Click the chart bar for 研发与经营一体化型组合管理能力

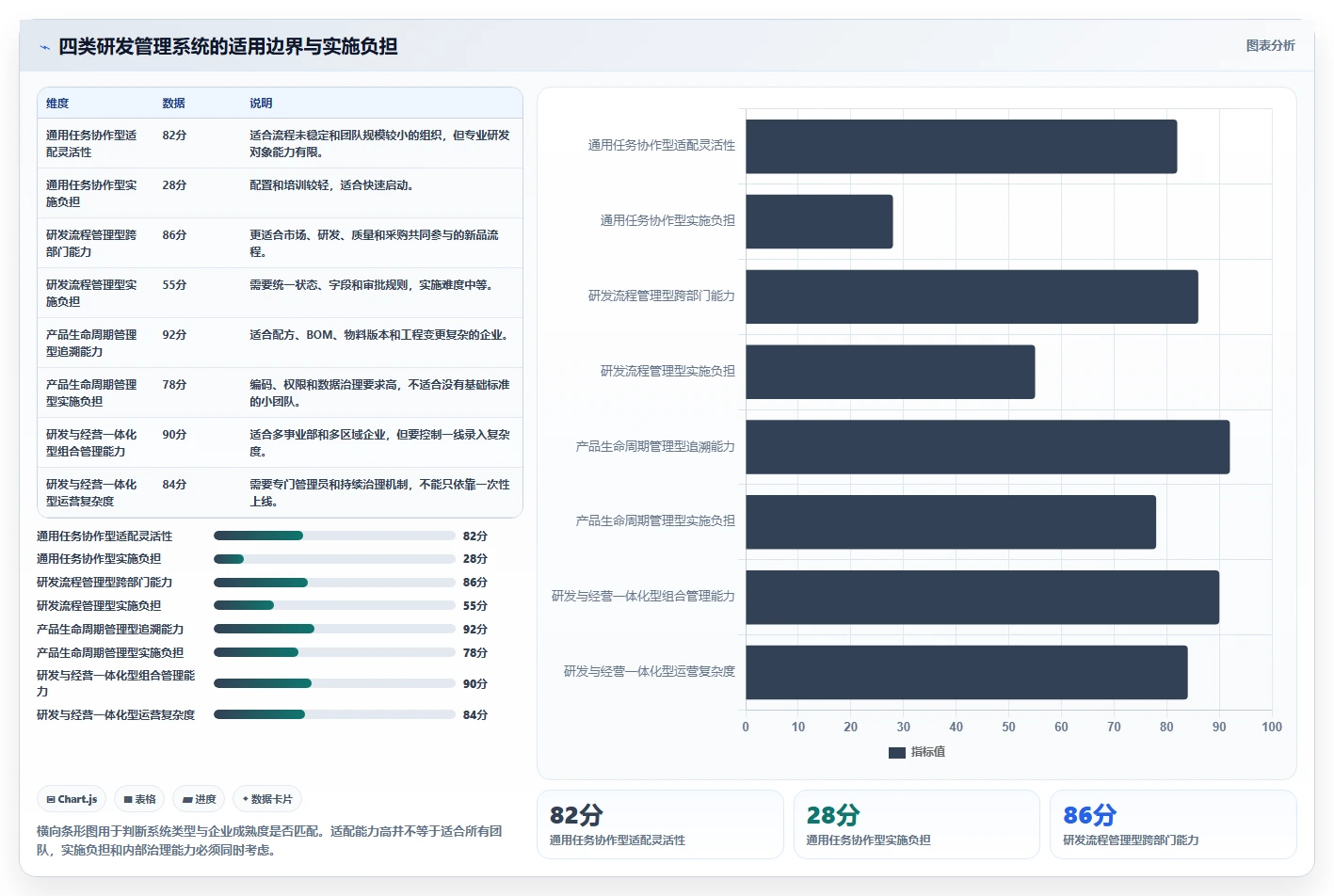(983, 597)
